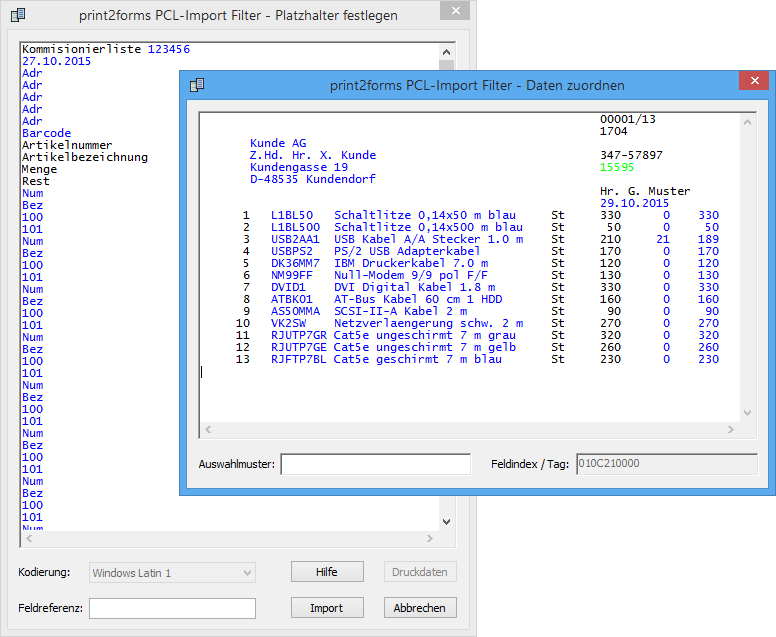Click the Import button
Viewport: 776px width, 637px height.
[x=326, y=608]
